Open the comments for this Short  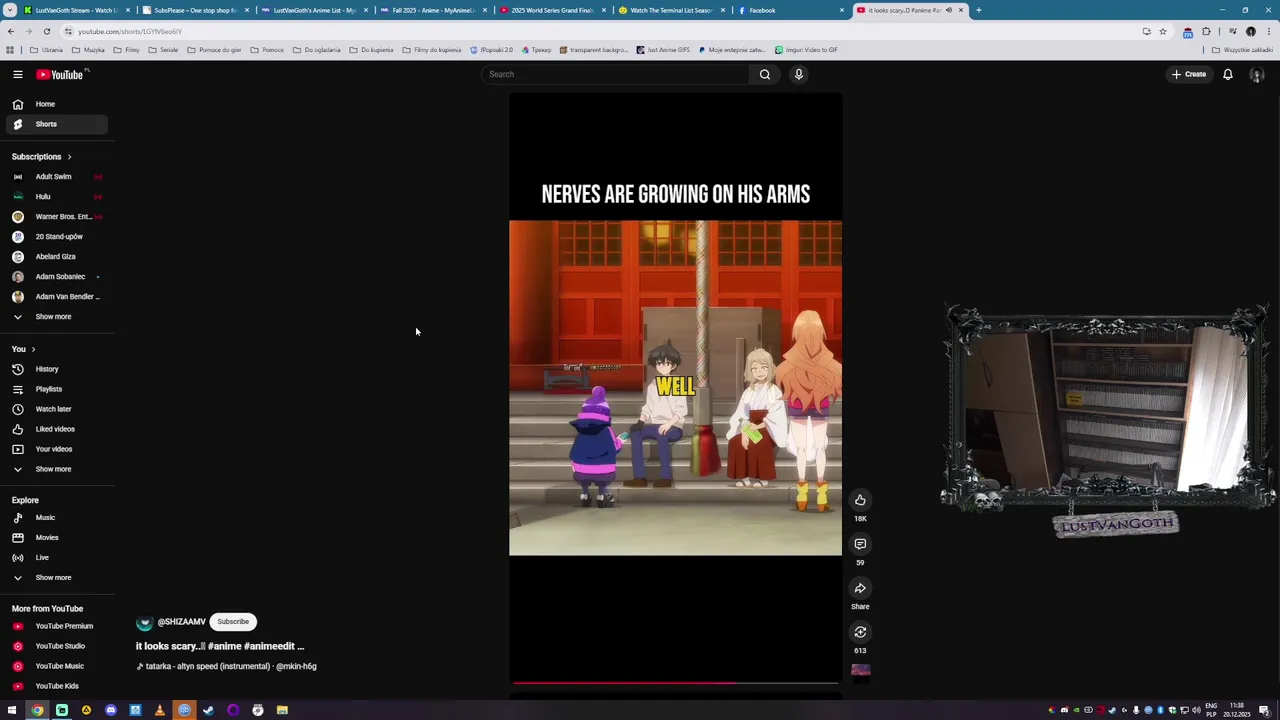(x=860, y=544)
